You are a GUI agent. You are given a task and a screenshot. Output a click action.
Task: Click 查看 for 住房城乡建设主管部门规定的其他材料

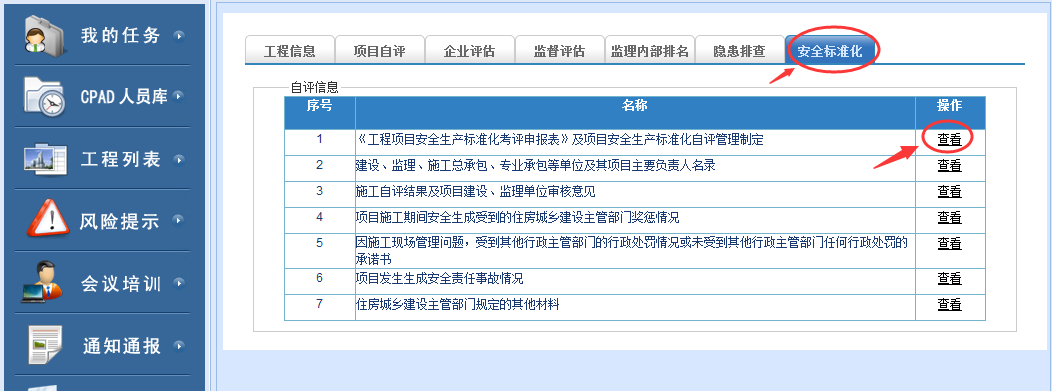[949, 304]
